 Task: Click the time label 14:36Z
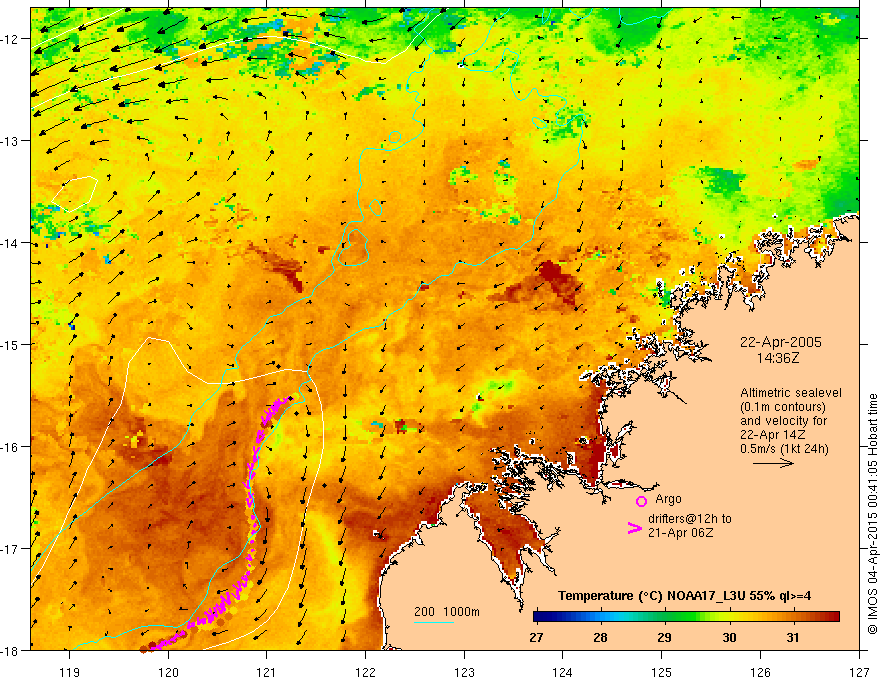click(778, 357)
